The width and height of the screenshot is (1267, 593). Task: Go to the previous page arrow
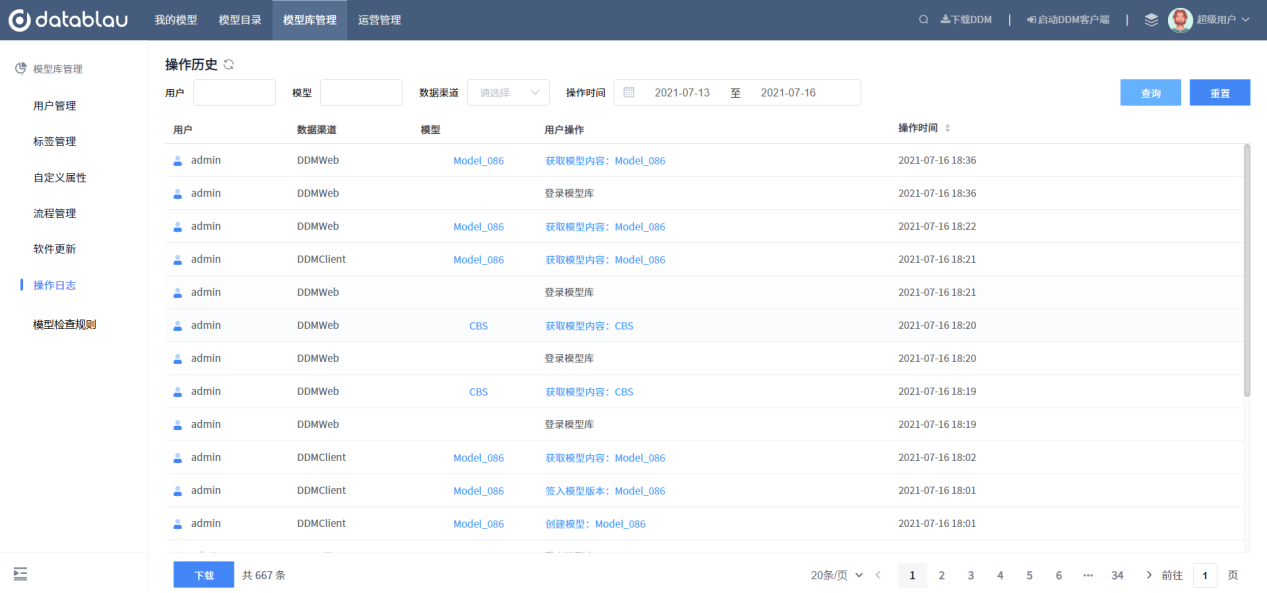click(x=878, y=576)
